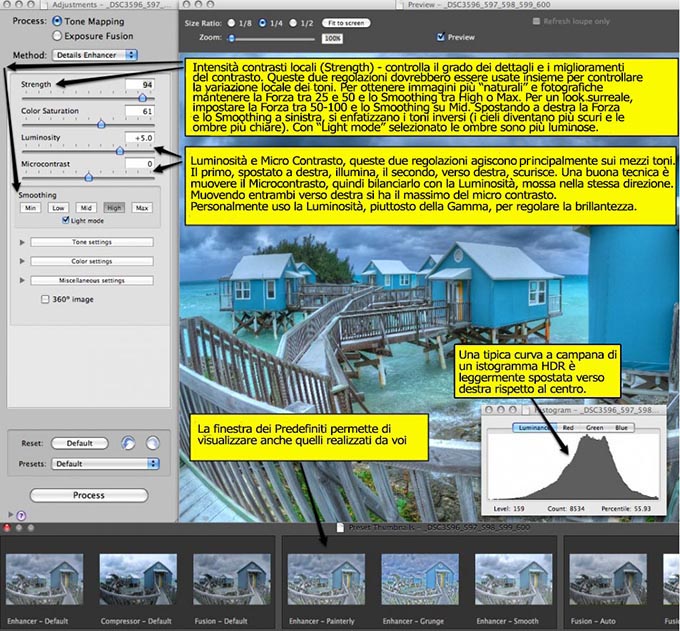Toggle the Light mode checkbox

[65, 220]
